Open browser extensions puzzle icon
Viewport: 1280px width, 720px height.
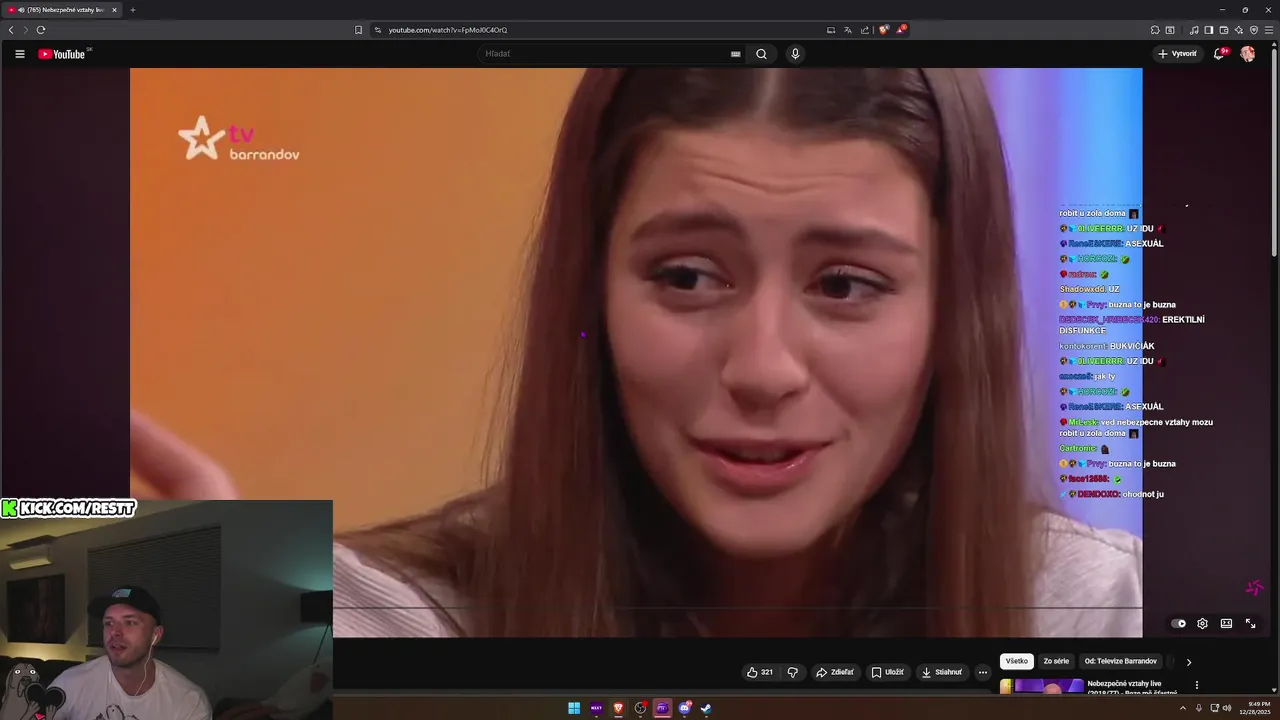(1155, 30)
